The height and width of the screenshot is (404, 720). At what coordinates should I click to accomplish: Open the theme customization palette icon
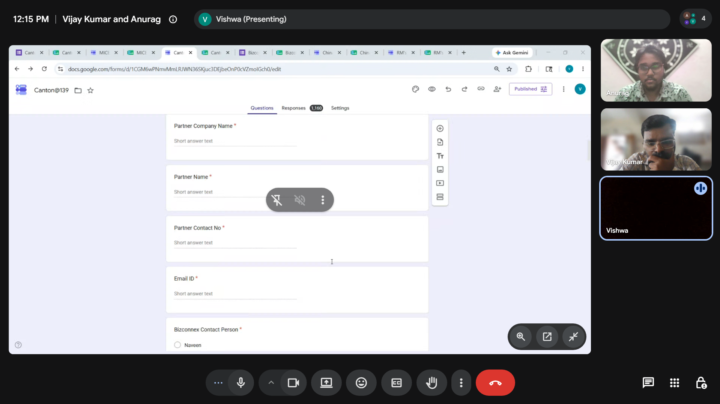pyautogui.click(x=415, y=89)
